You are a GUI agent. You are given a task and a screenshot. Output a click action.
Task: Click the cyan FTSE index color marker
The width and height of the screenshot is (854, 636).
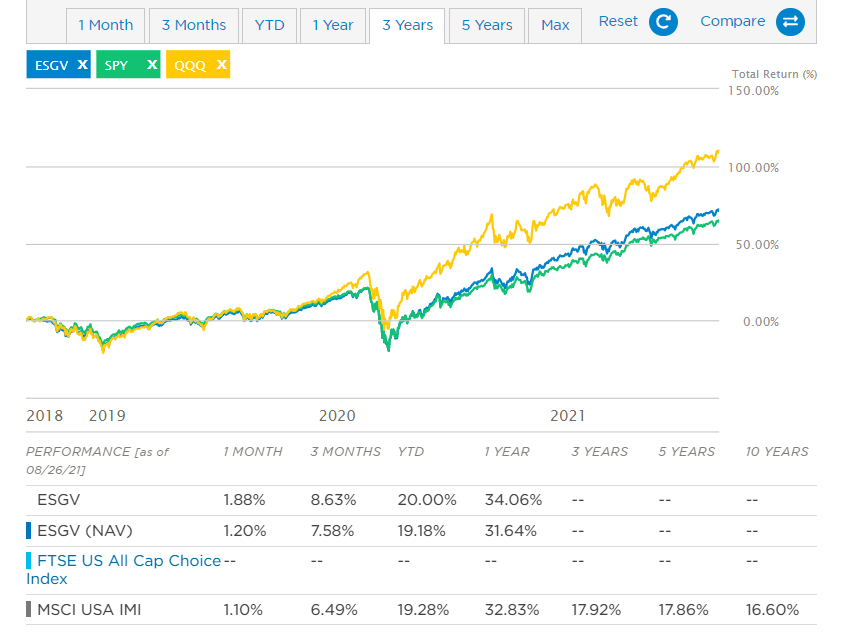(28, 560)
